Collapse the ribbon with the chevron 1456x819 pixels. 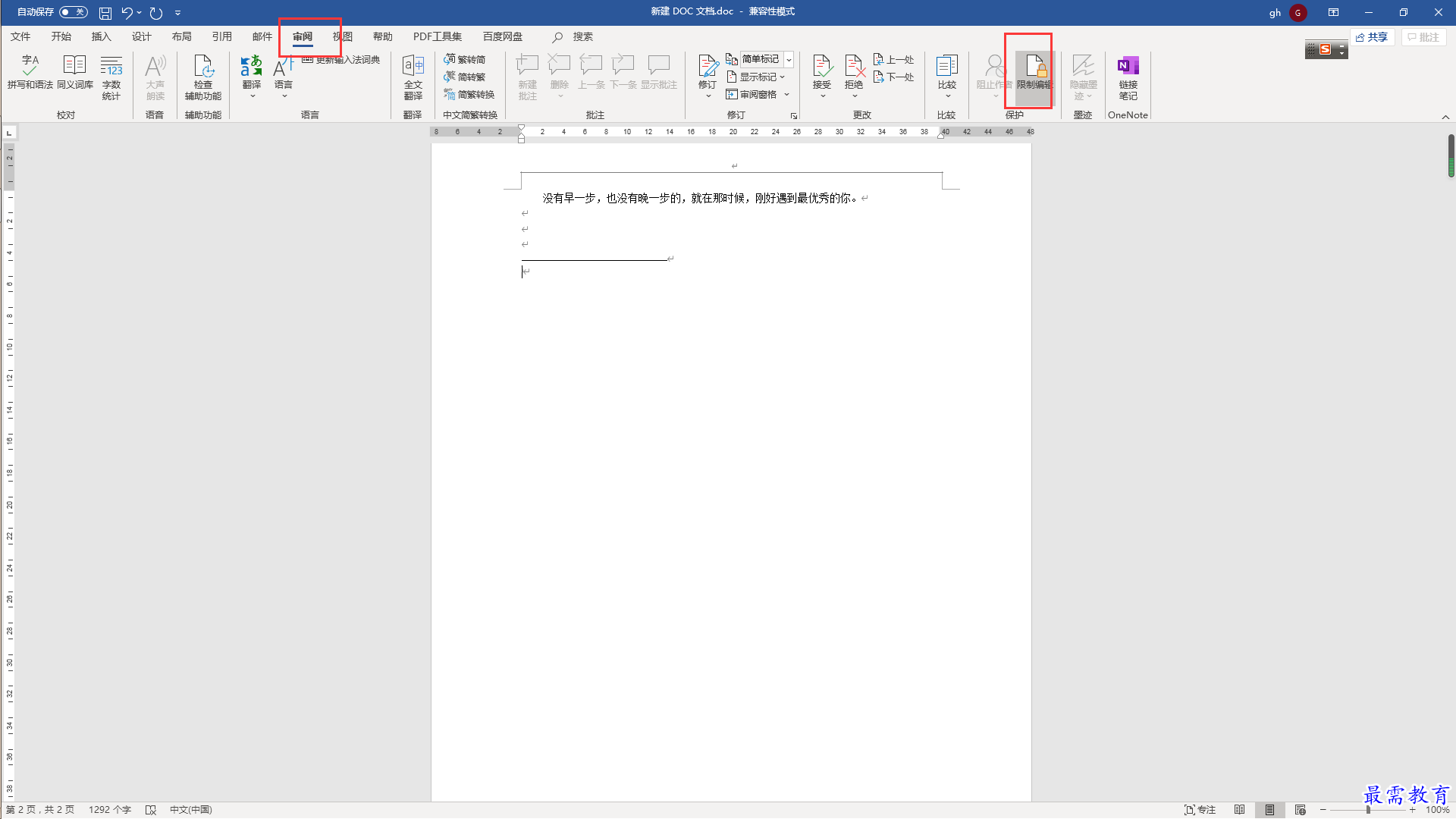1445,117
